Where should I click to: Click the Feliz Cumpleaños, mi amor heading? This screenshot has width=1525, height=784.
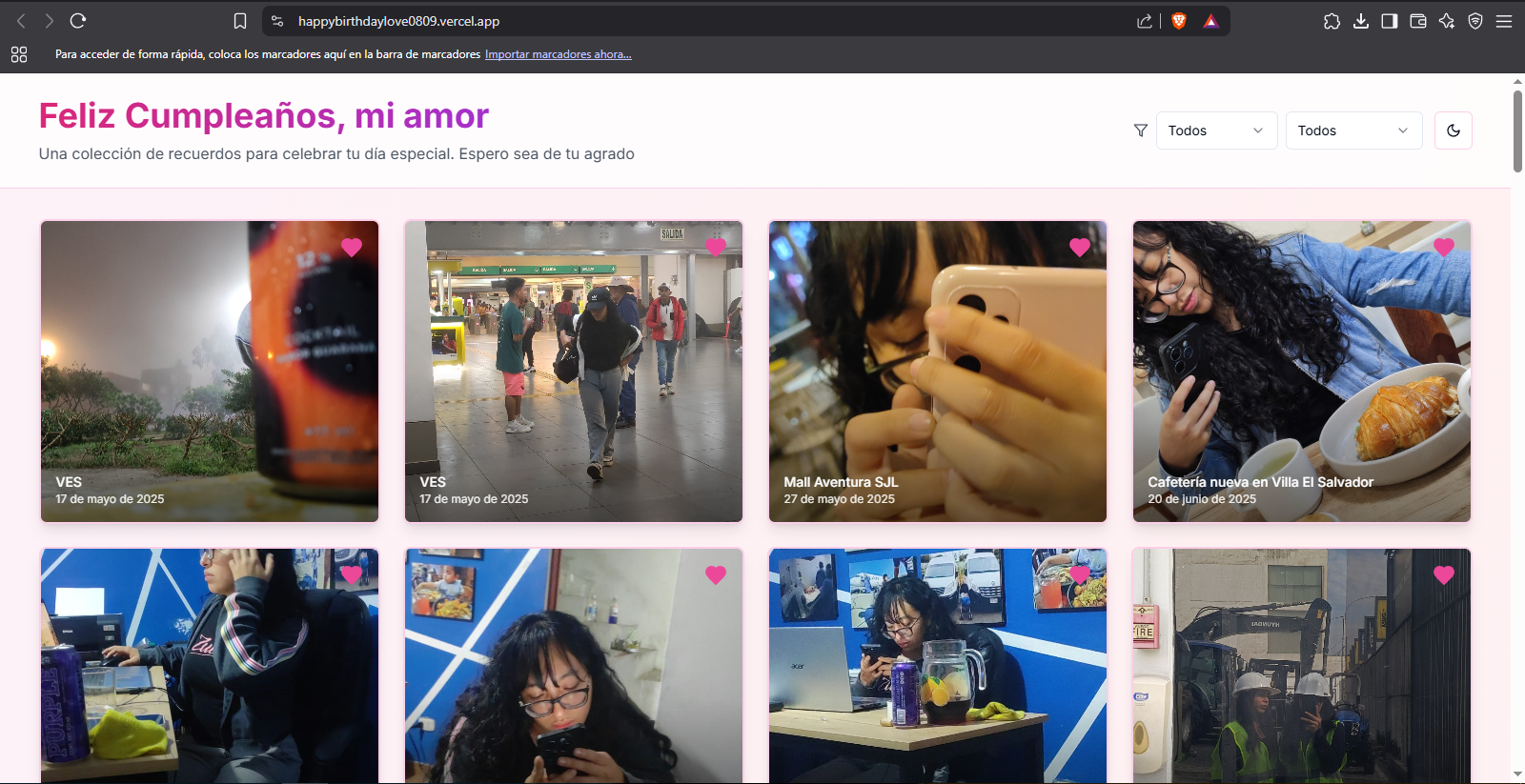click(x=264, y=116)
